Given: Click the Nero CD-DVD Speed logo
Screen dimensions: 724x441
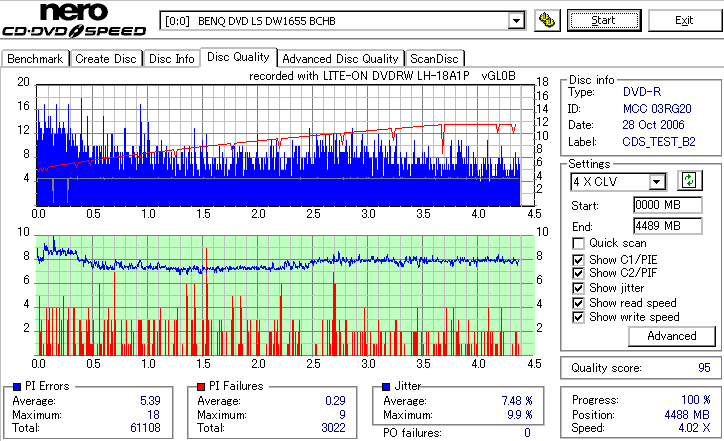Looking at the screenshot, I should pos(74,20).
